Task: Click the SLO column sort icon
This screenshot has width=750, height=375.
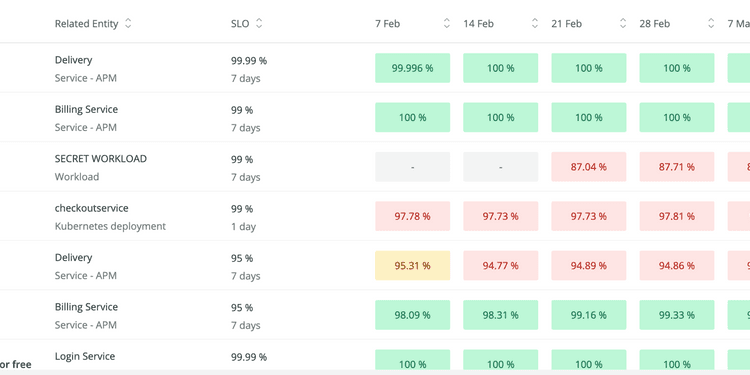Action: pos(259,23)
